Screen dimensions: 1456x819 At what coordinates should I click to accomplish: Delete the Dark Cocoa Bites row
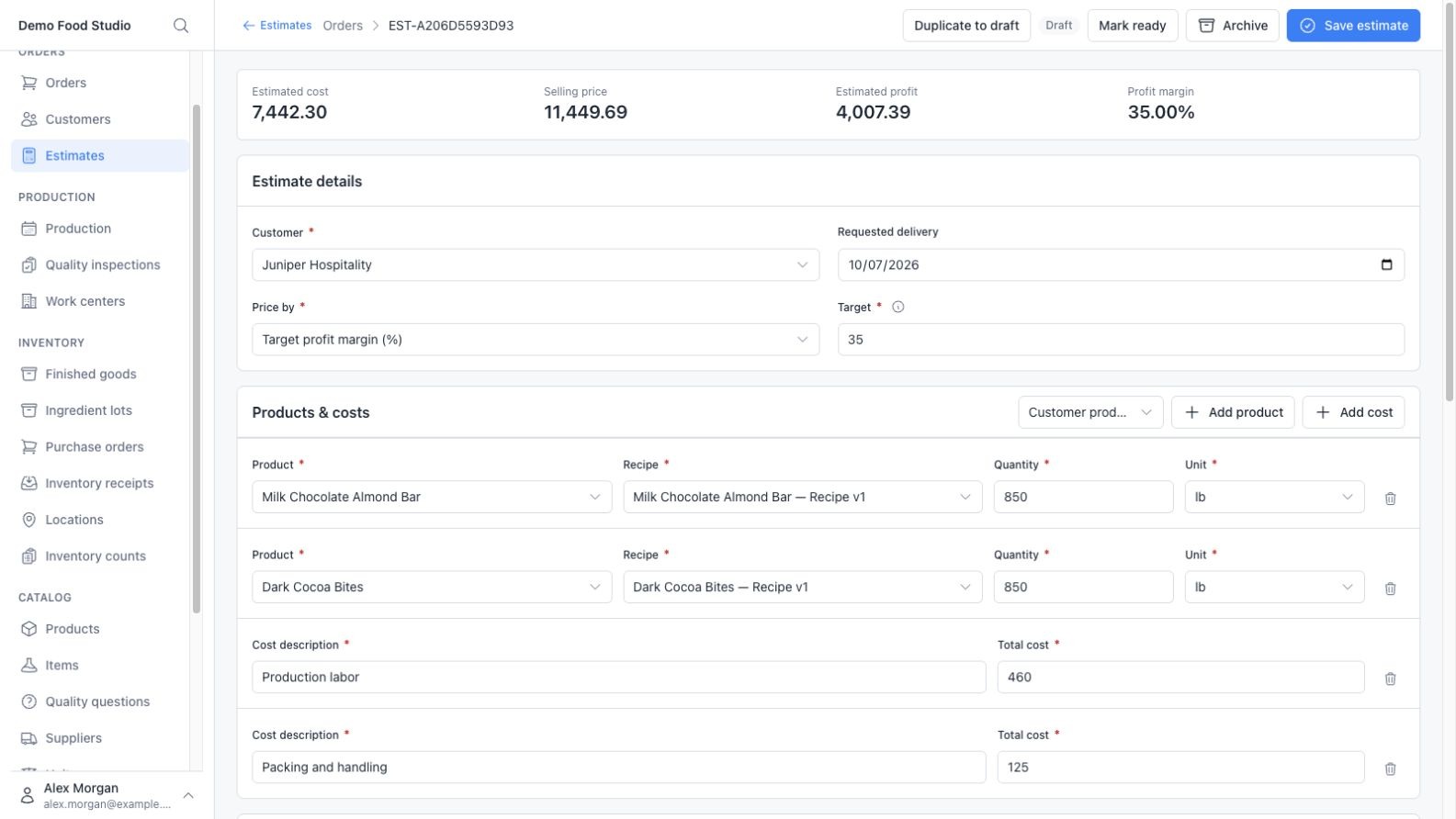pos(1390,588)
